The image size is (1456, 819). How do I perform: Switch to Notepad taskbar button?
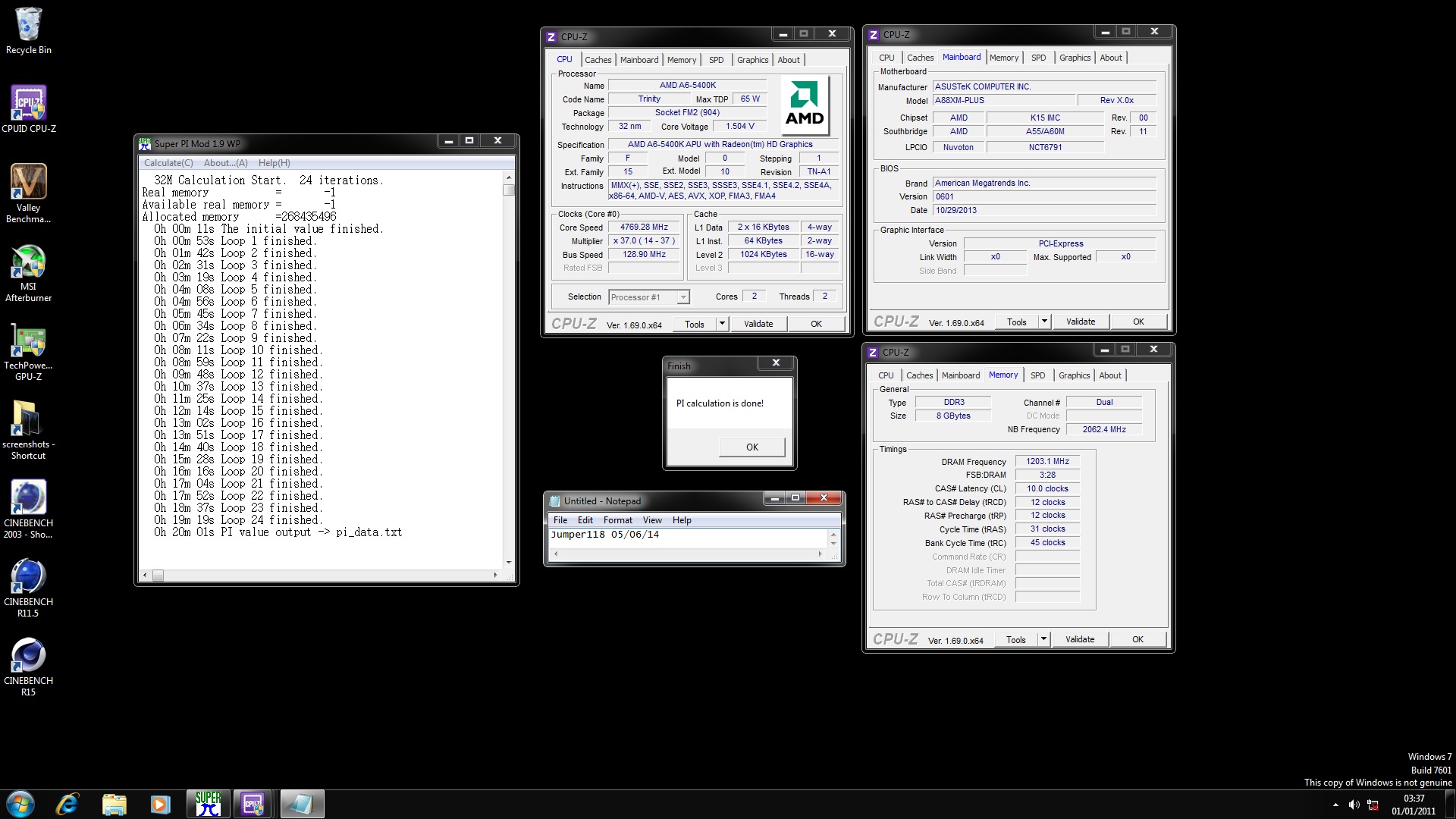pyautogui.click(x=302, y=804)
